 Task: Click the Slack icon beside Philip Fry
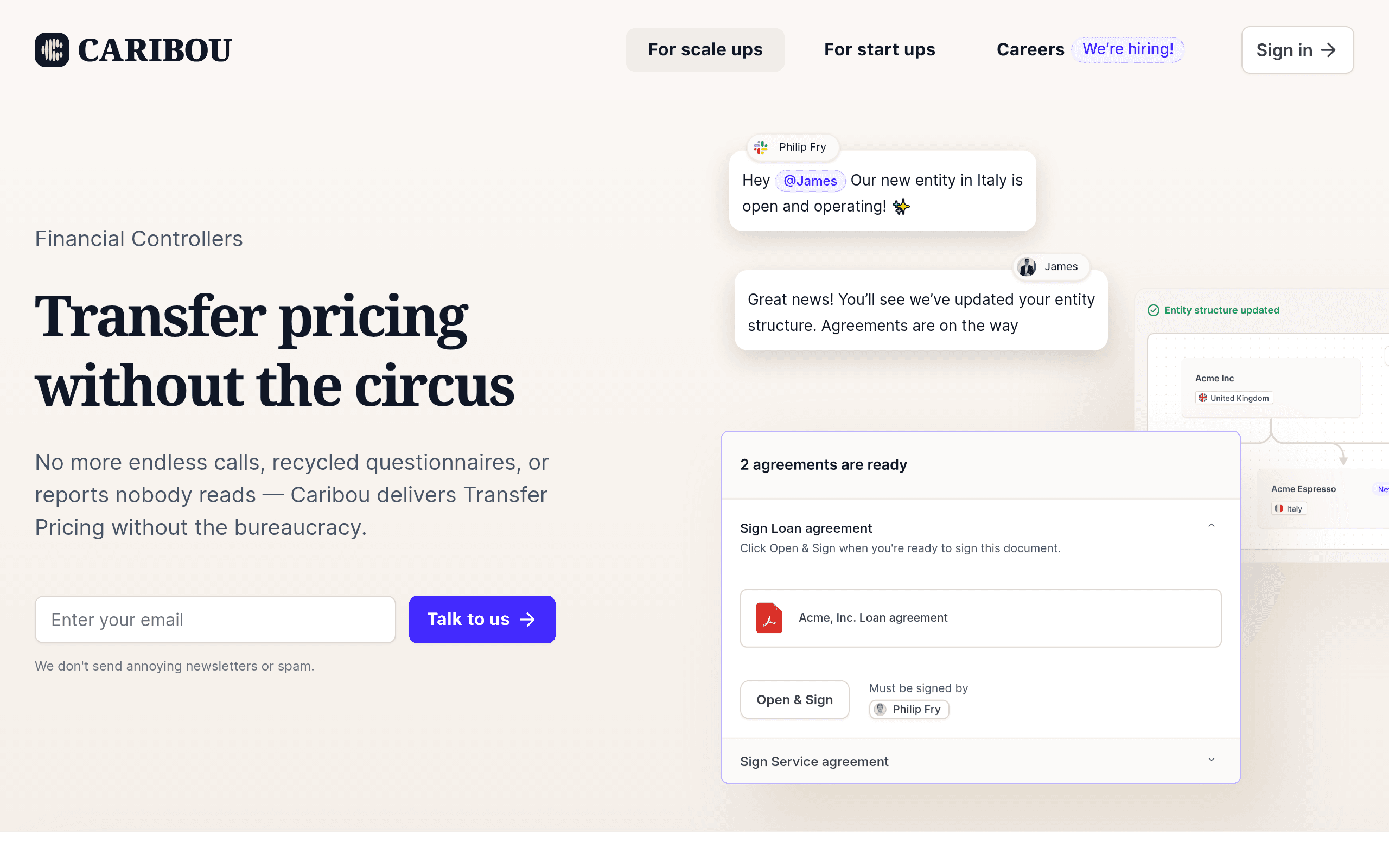(761, 148)
